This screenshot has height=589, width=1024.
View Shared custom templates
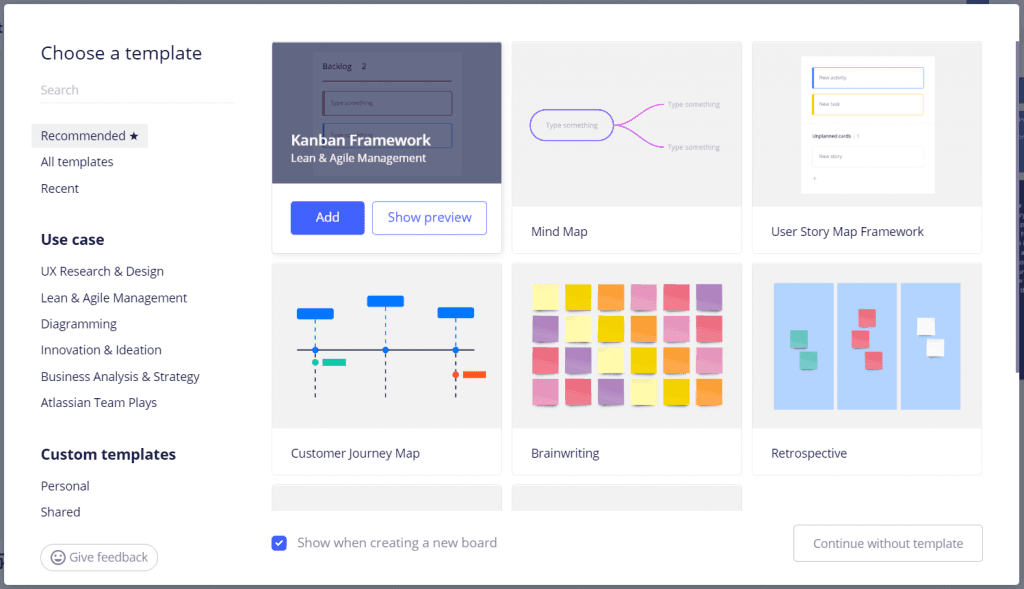[x=60, y=511]
